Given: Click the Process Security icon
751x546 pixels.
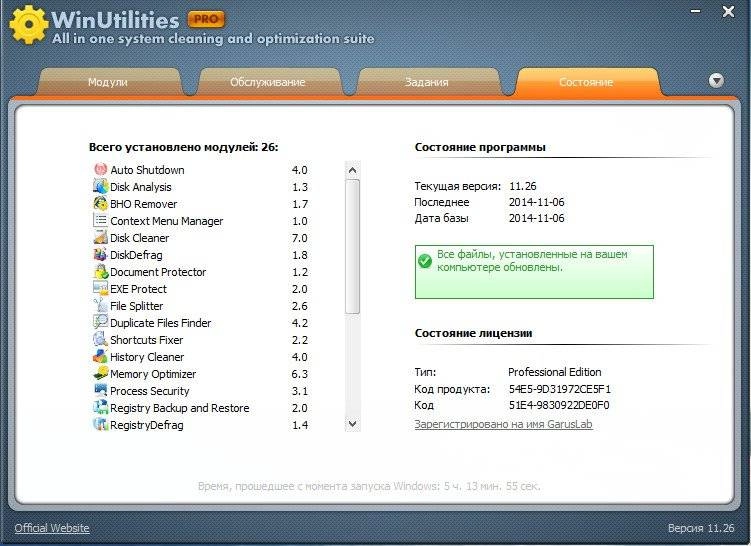Looking at the screenshot, I should (x=100, y=390).
